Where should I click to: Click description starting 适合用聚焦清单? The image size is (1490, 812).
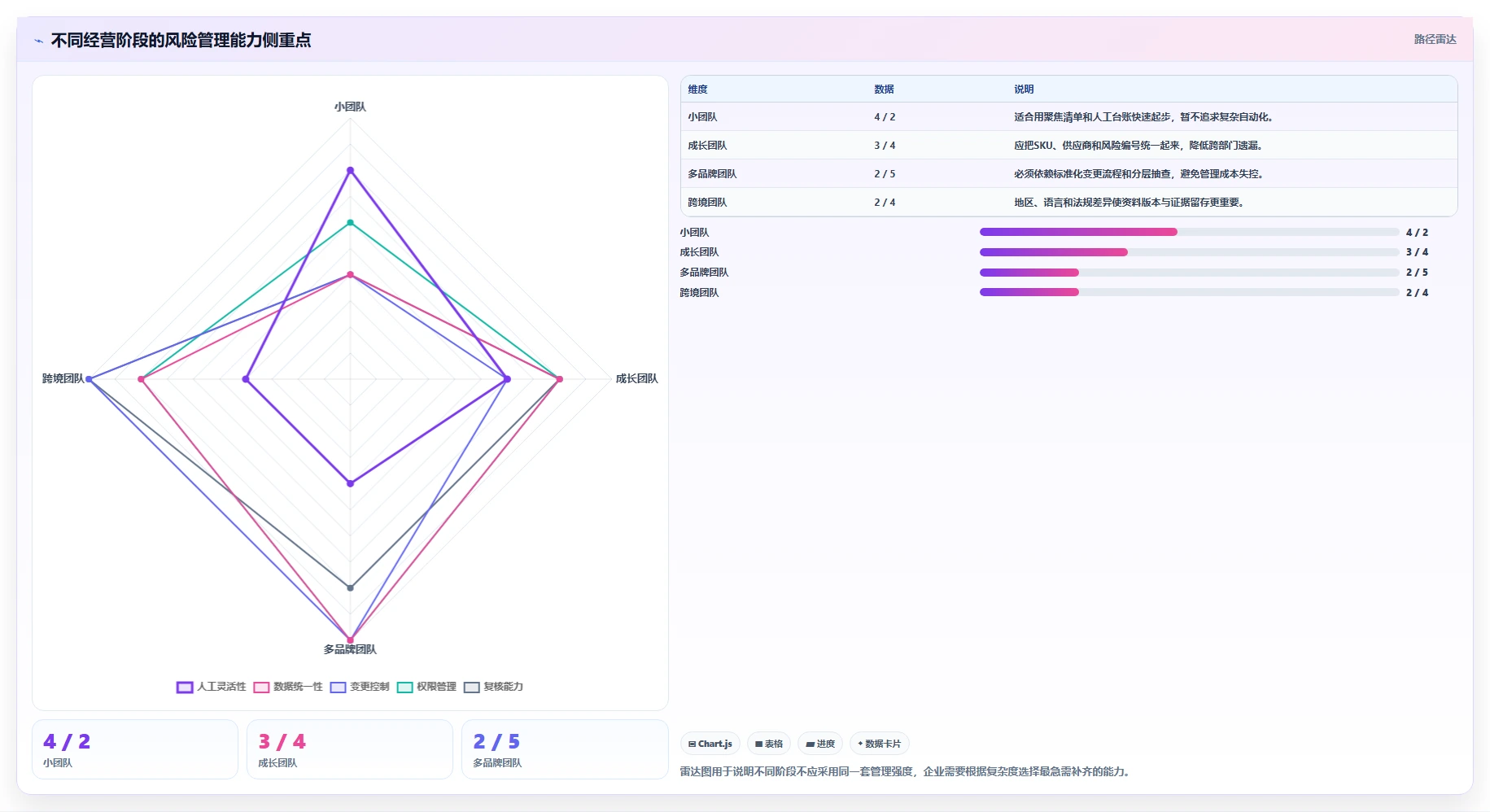click(x=1144, y=117)
